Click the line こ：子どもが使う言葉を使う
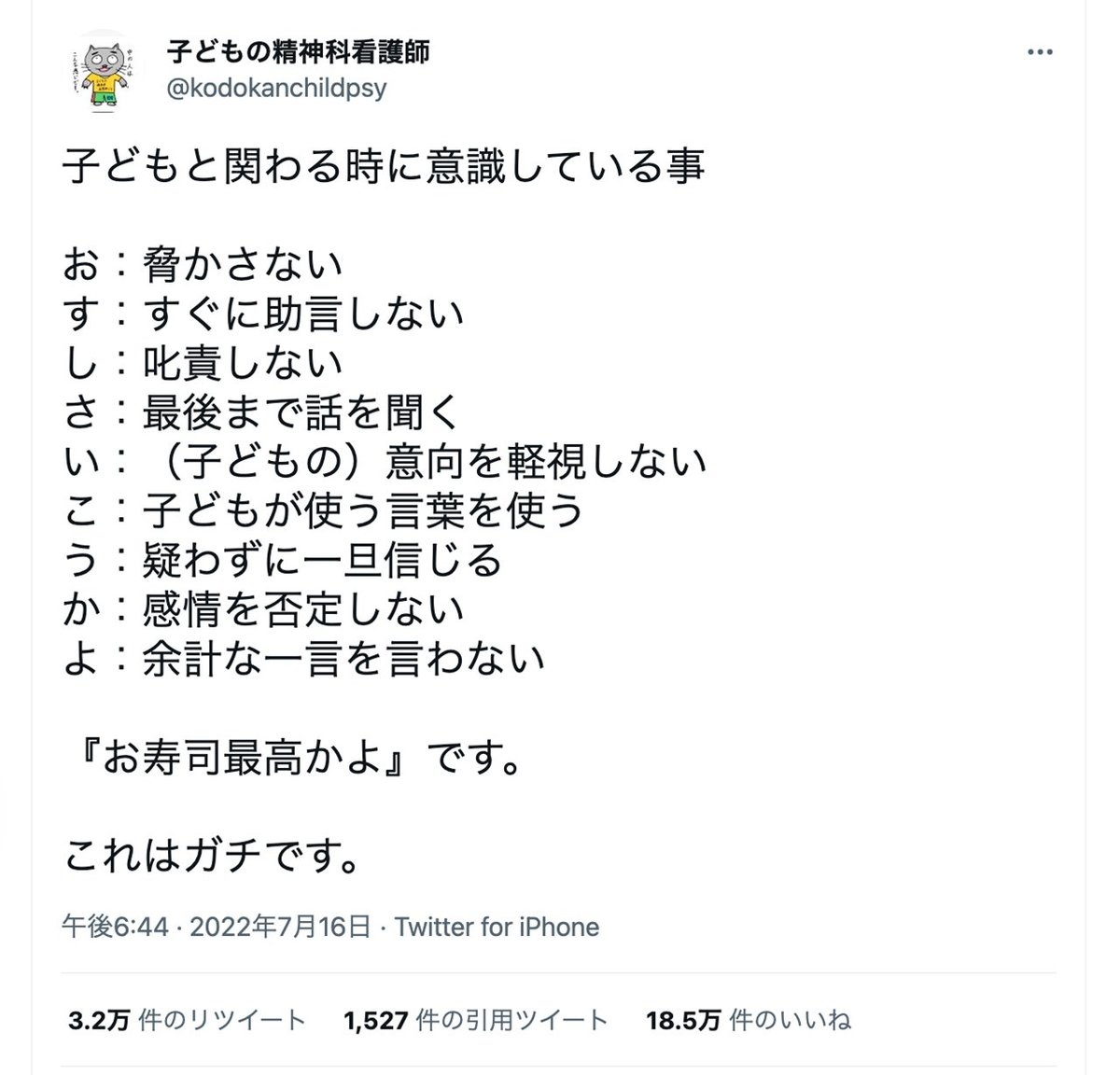Image resolution: width=1120 pixels, height=1075 pixels. 324,510
